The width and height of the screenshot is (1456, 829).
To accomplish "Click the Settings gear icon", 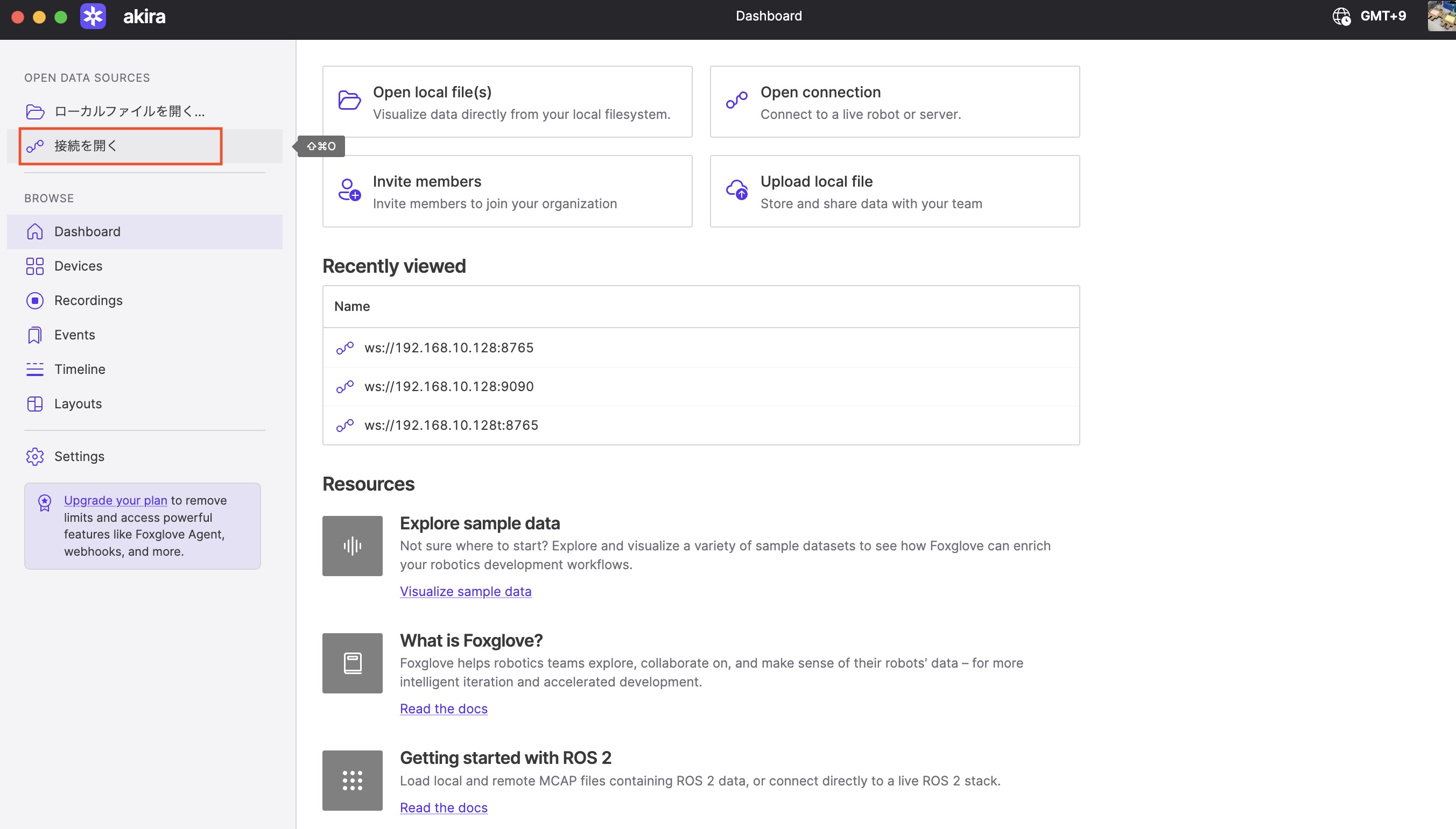I will 36,457.
